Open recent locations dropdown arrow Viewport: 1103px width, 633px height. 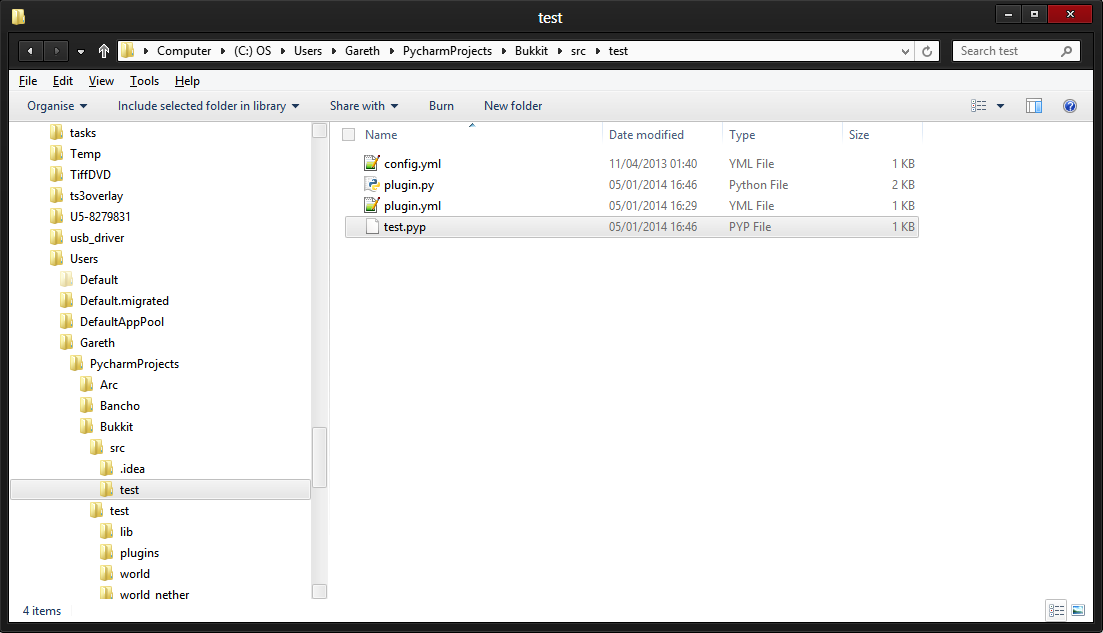[81, 51]
